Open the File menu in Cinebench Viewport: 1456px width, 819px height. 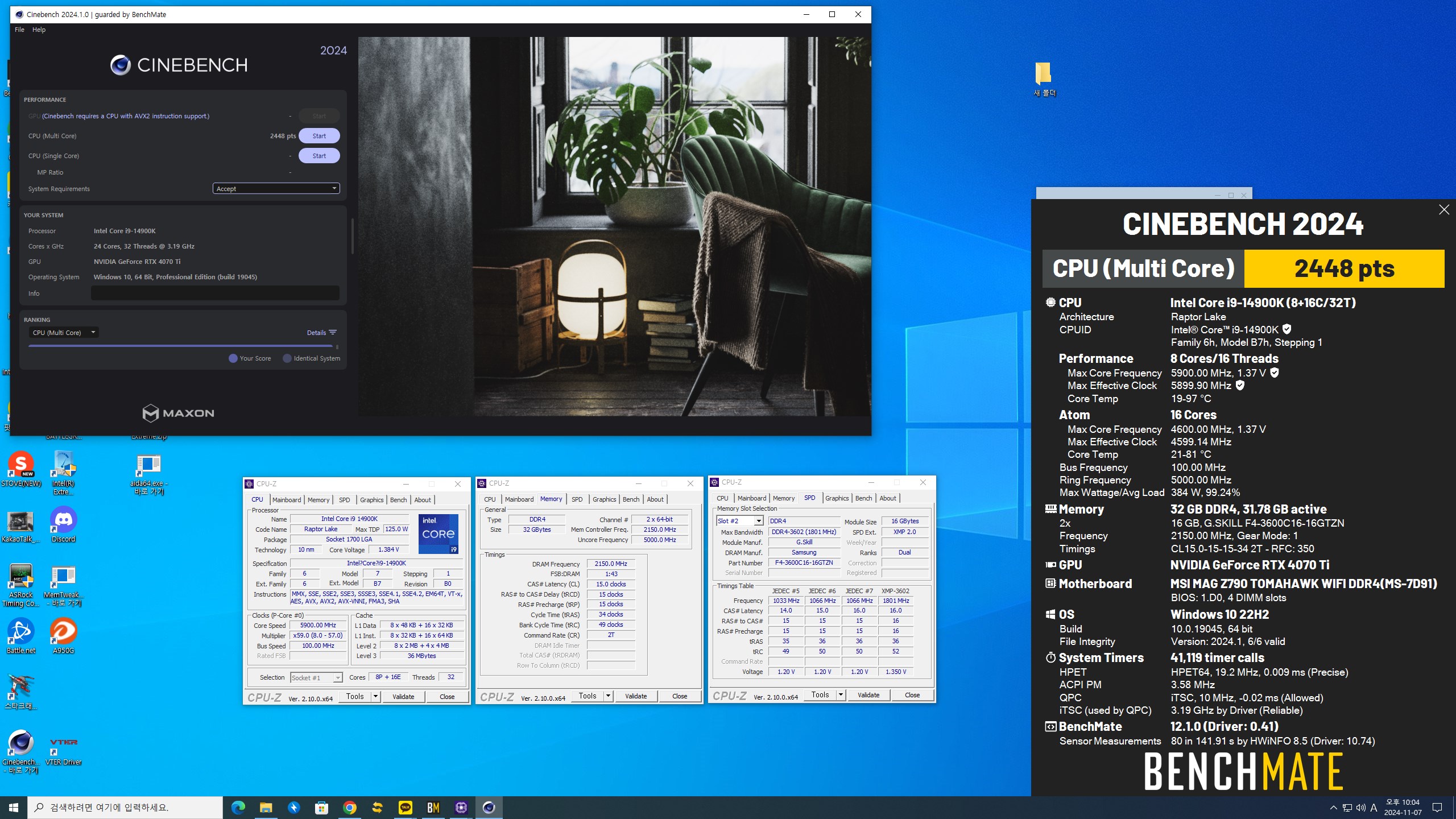19,30
